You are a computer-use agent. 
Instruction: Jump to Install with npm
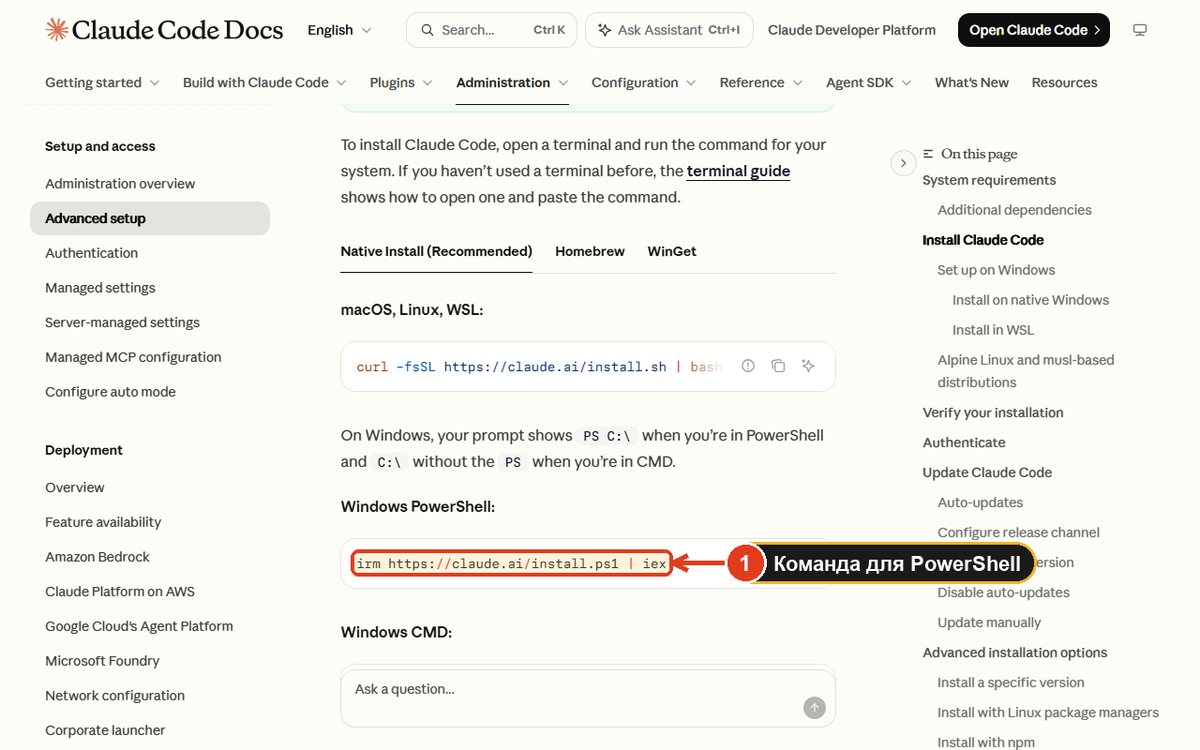pos(986,742)
